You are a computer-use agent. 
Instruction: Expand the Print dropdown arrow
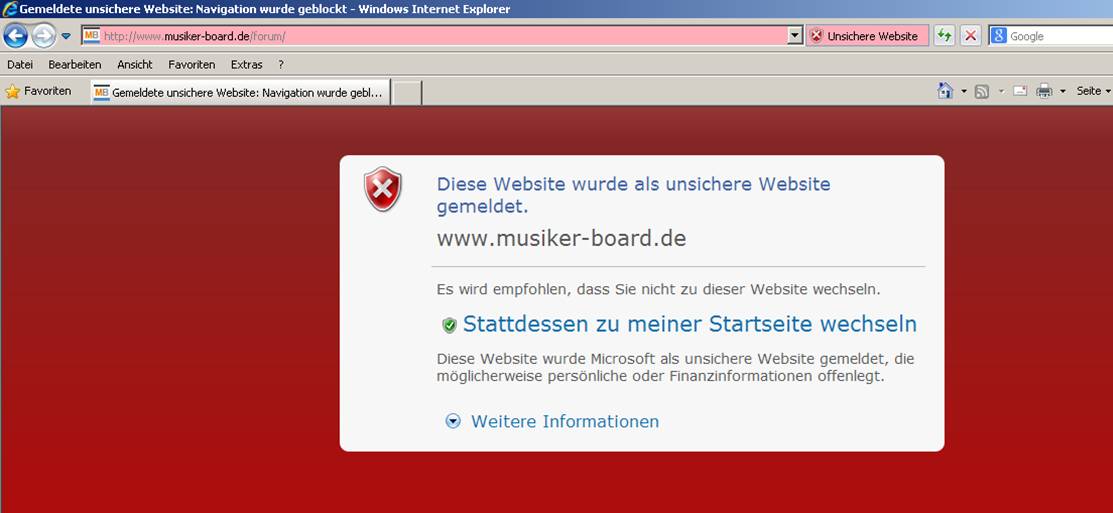click(x=1063, y=92)
